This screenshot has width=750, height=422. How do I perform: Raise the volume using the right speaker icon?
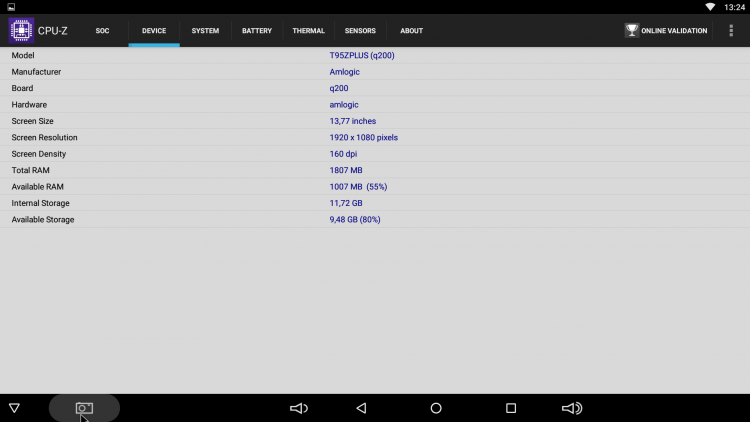point(572,408)
